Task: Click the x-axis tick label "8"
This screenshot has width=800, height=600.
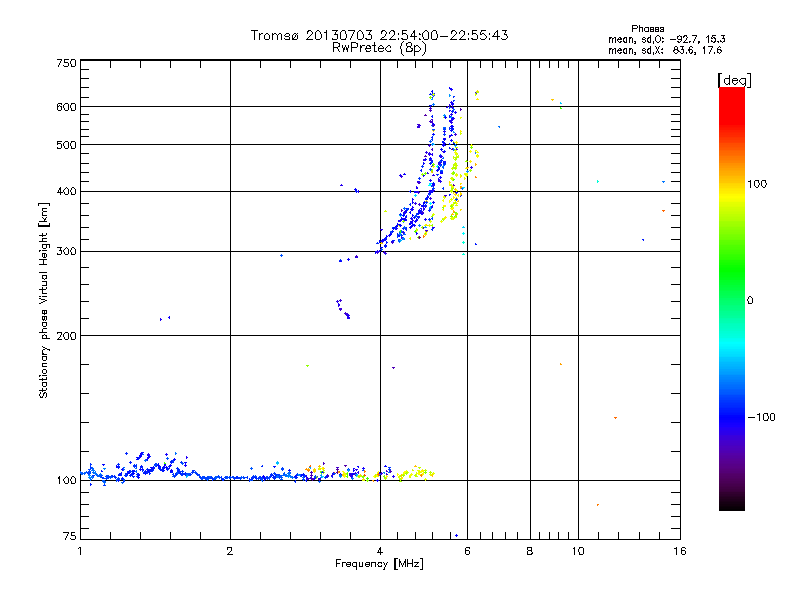Action: 530,551
